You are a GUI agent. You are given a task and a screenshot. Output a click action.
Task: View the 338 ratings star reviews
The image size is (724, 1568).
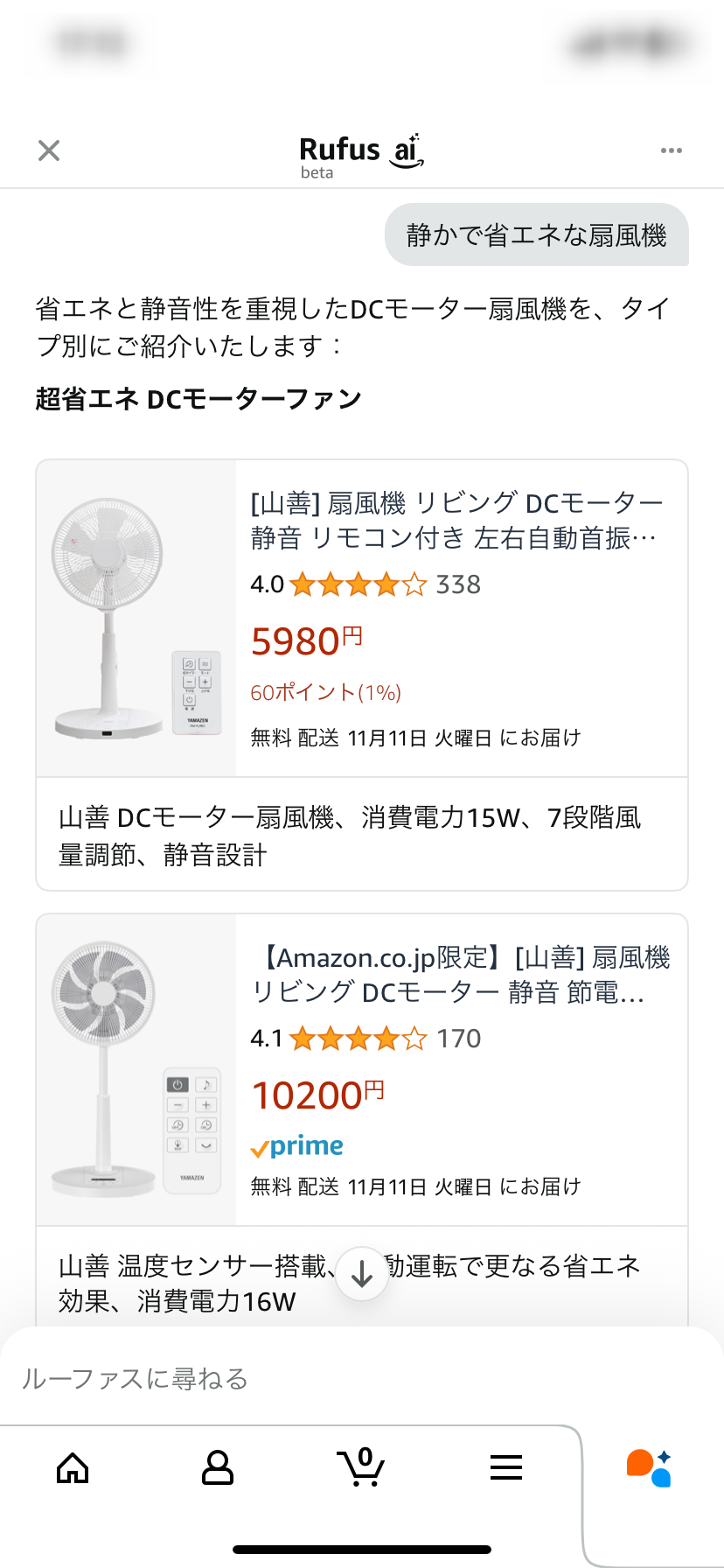tap(365, 584)
